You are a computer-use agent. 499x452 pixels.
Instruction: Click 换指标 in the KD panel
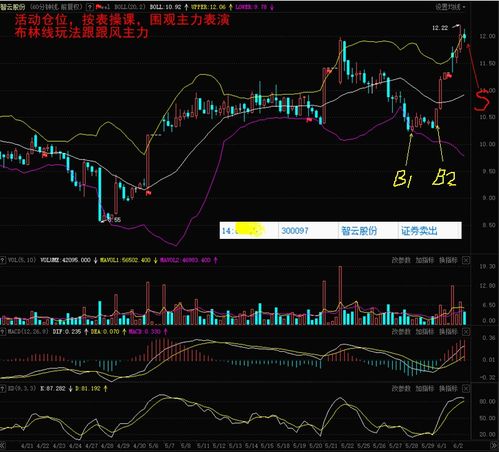pos(448,389)
